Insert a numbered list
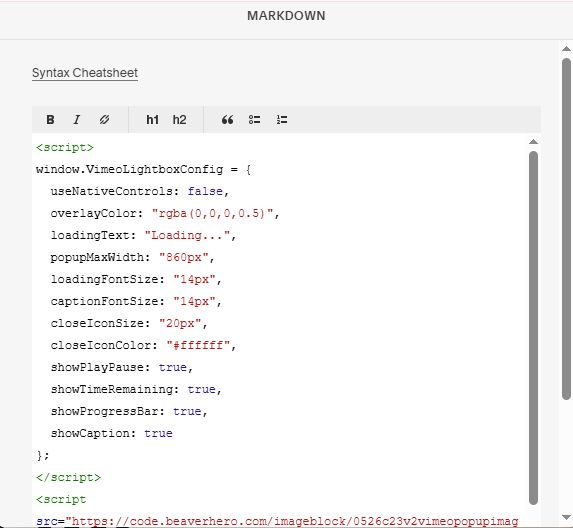 point(282,119)
